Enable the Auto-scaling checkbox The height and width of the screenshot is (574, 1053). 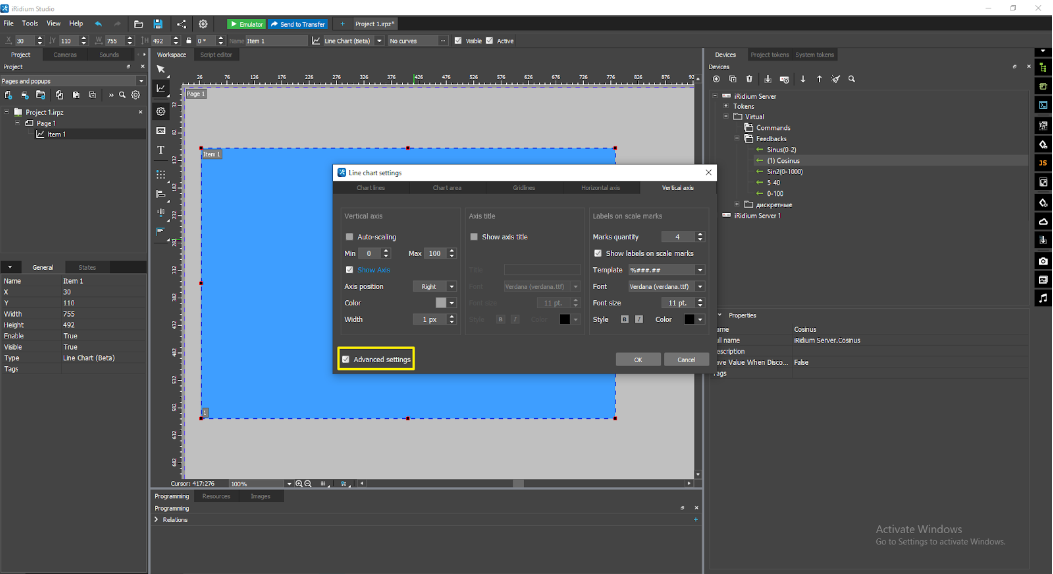(x=349, y=237)
